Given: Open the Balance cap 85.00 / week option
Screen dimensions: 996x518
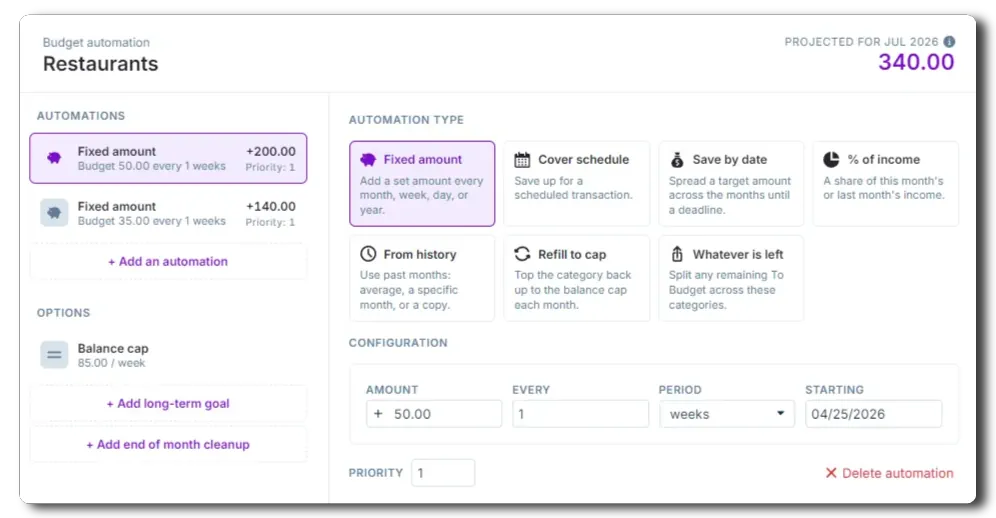Looking at the screenshot, I should pyautogui.click(x=168, y=355).
